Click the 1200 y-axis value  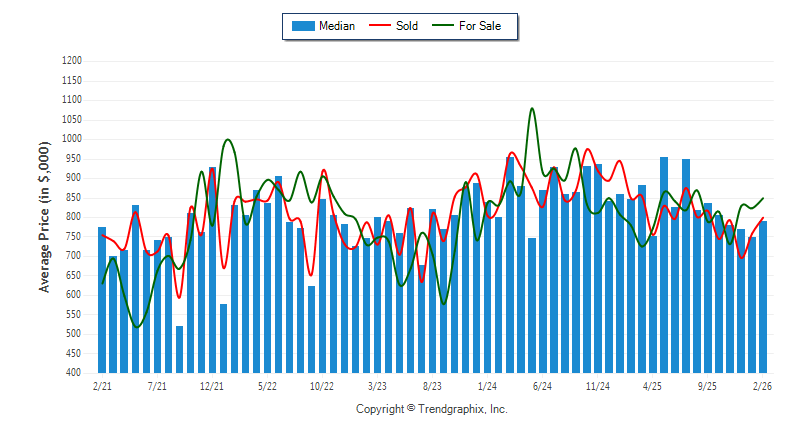click(x=71, y=61)
